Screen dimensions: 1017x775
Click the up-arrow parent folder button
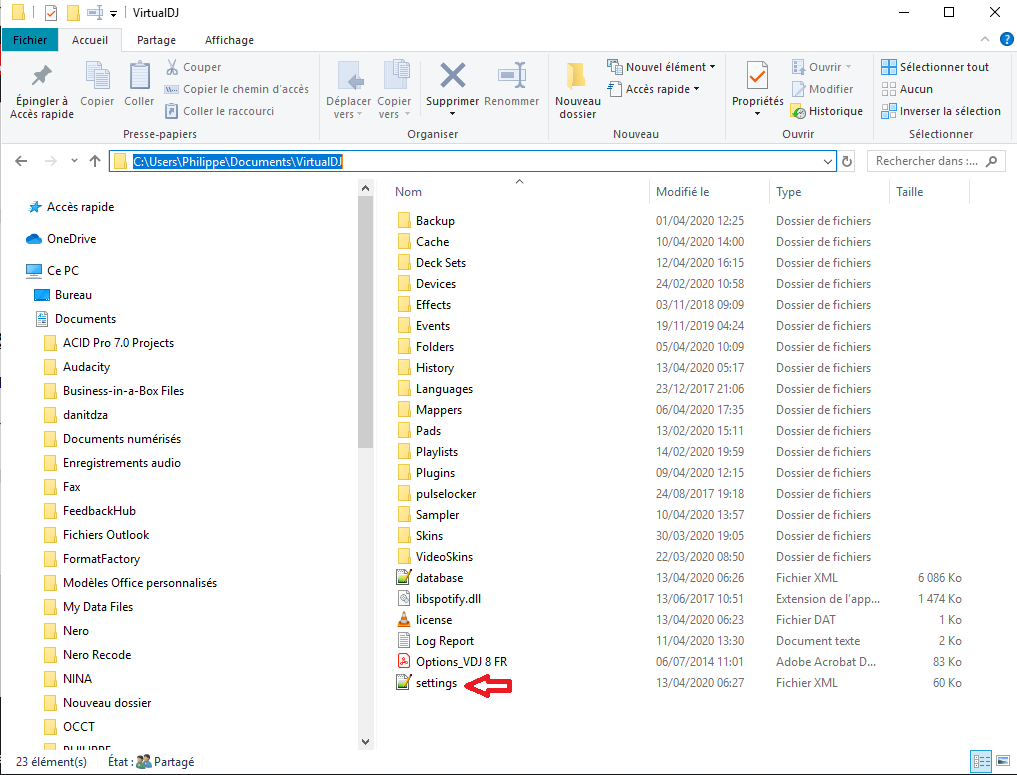[x=95, y=161]
